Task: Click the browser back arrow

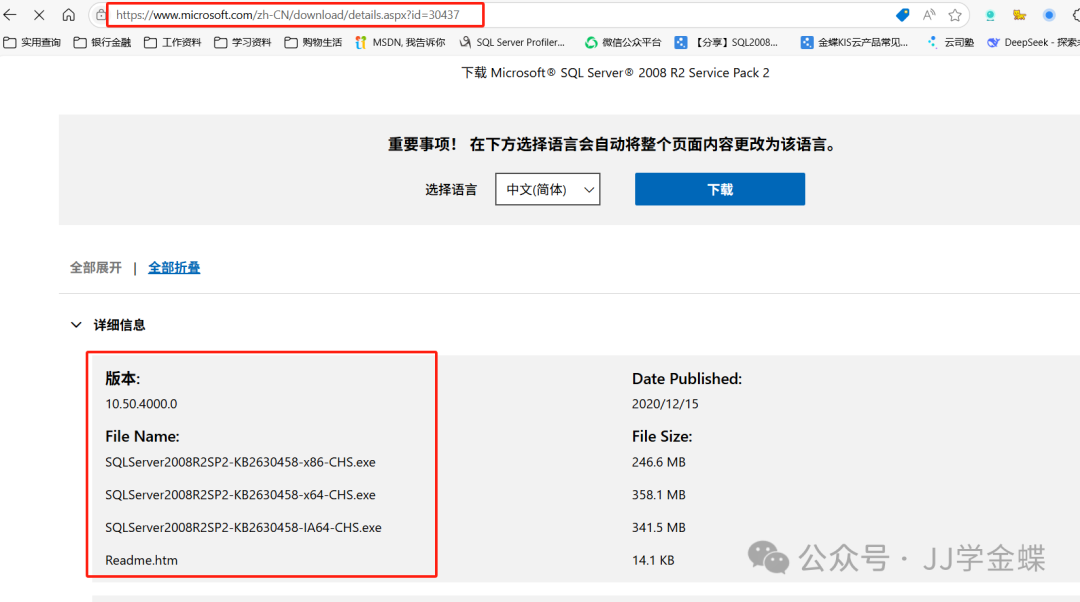Action: (10, 15)
